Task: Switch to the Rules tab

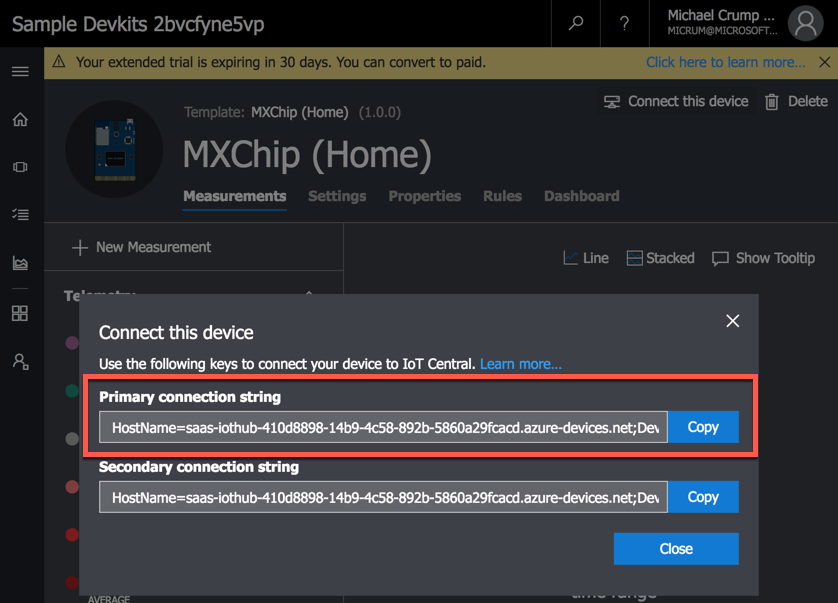Action: [502, 196]
